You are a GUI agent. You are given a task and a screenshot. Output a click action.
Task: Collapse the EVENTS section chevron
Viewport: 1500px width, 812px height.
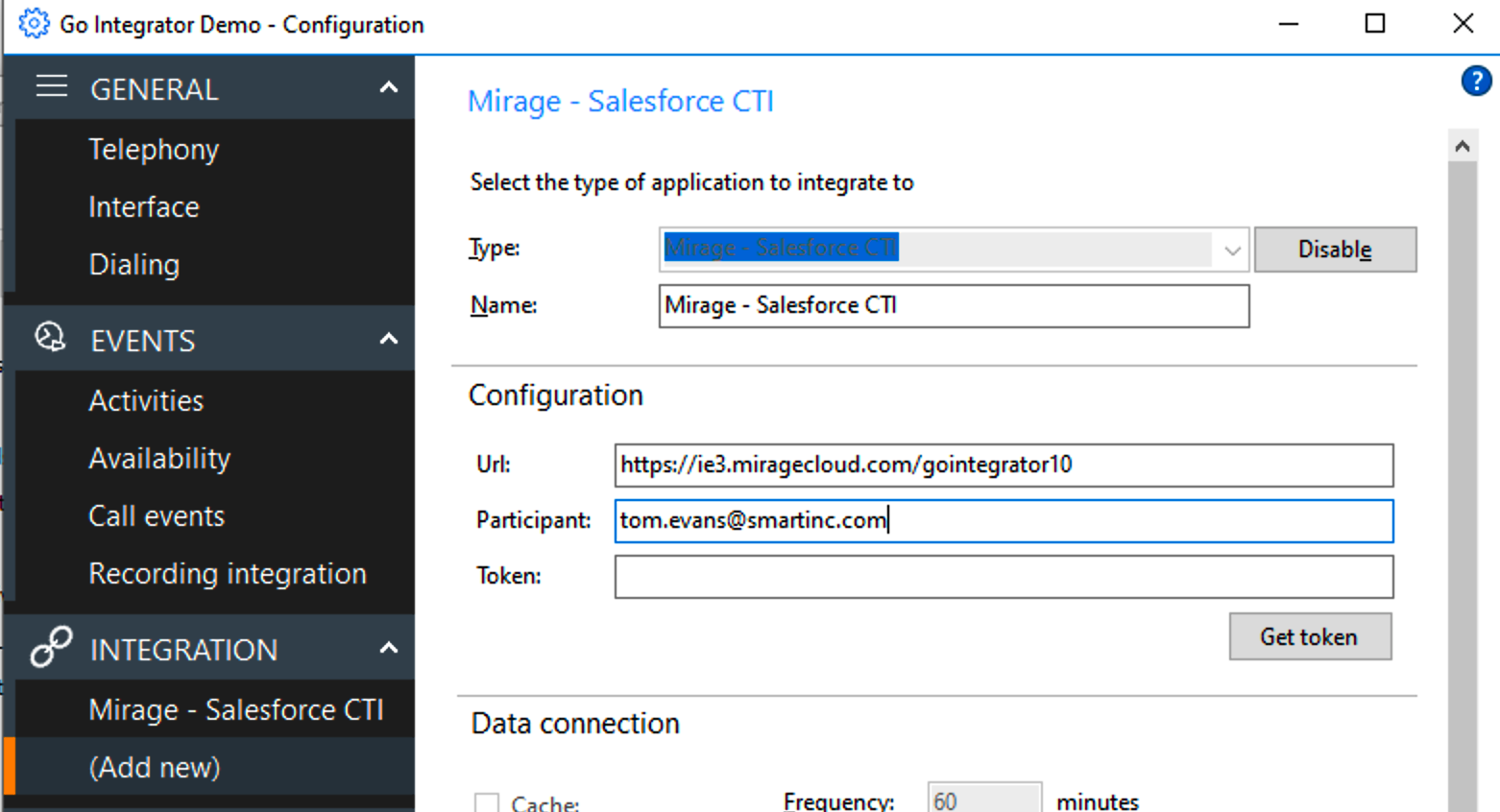pyautogui.click(x=389, y=339)
